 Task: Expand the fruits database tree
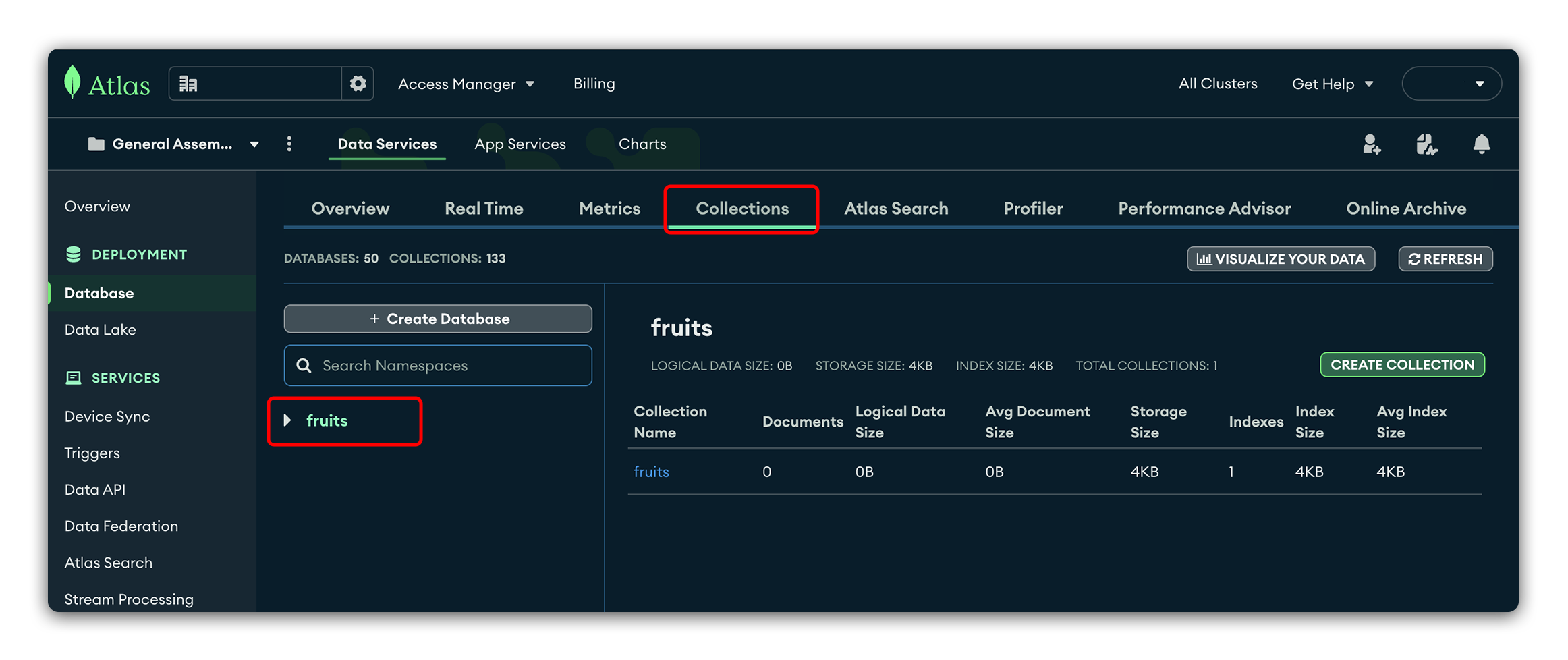[x=287, y=420]
